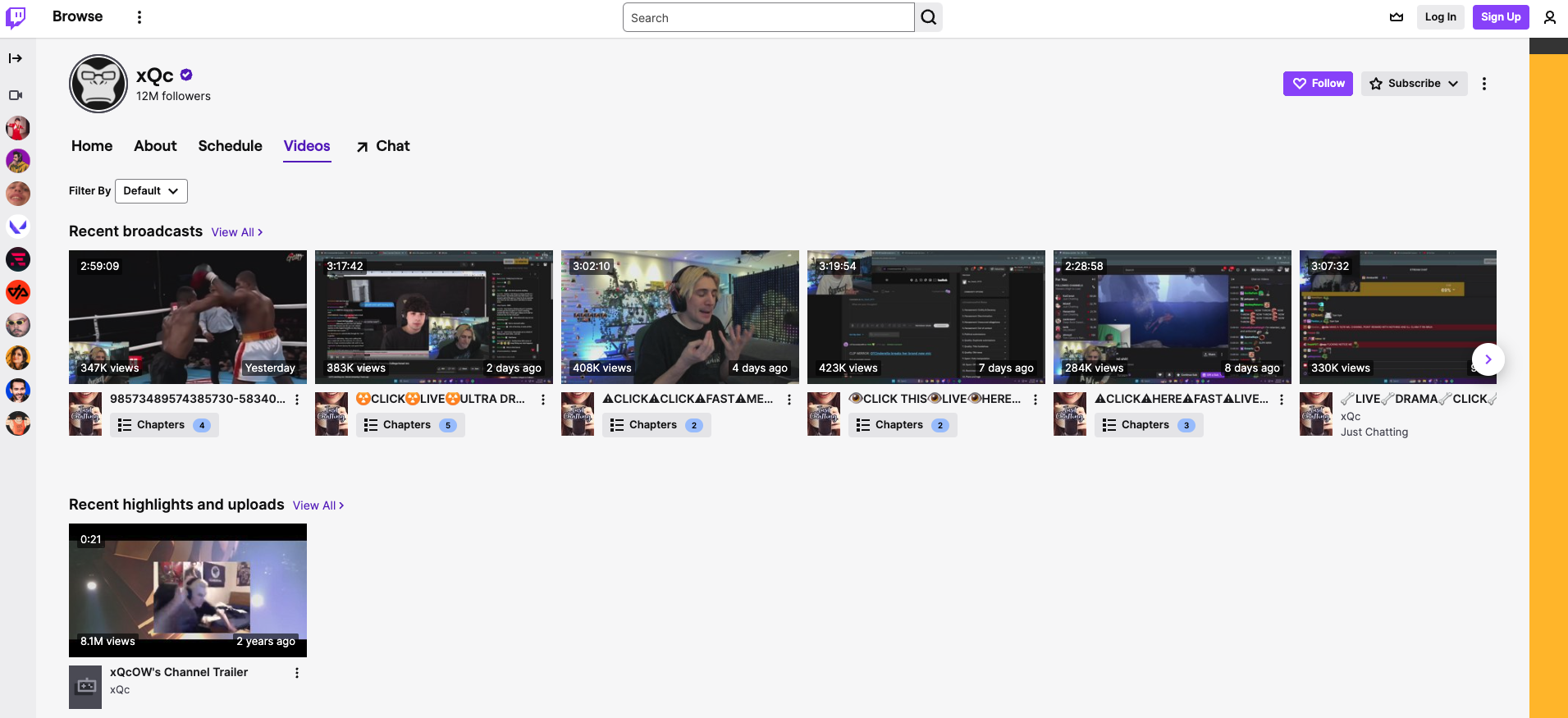The height and width of the screenshot is (718, 1568).
Task: Open the red striped circle sidebar channel
Action: tap(18, 259)
